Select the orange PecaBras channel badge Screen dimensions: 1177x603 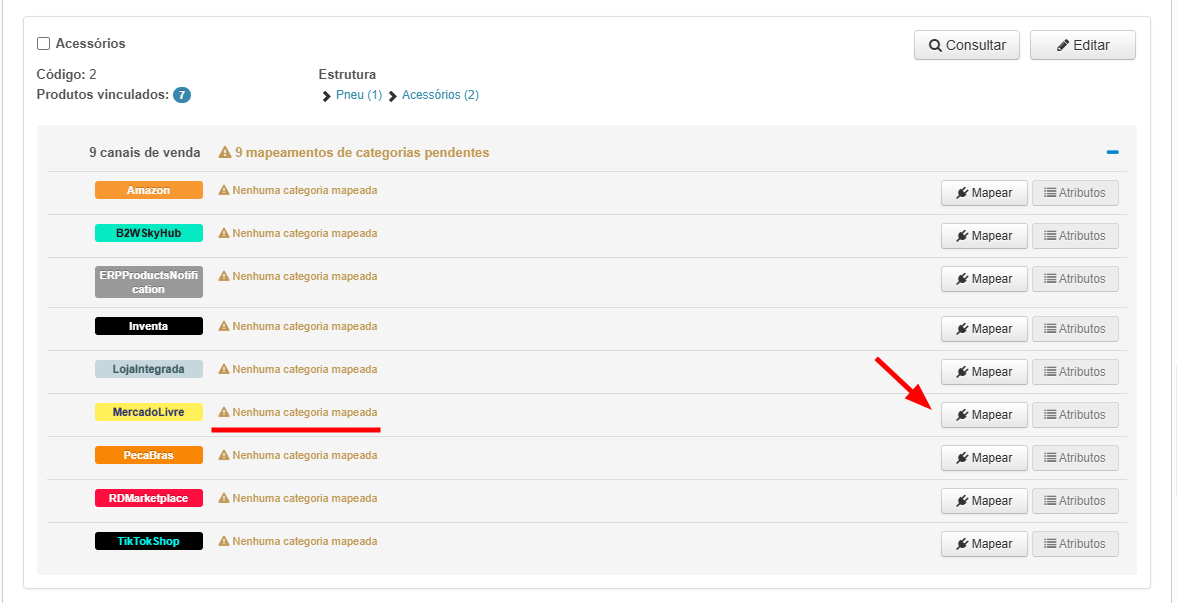click(x=149, y=455)
